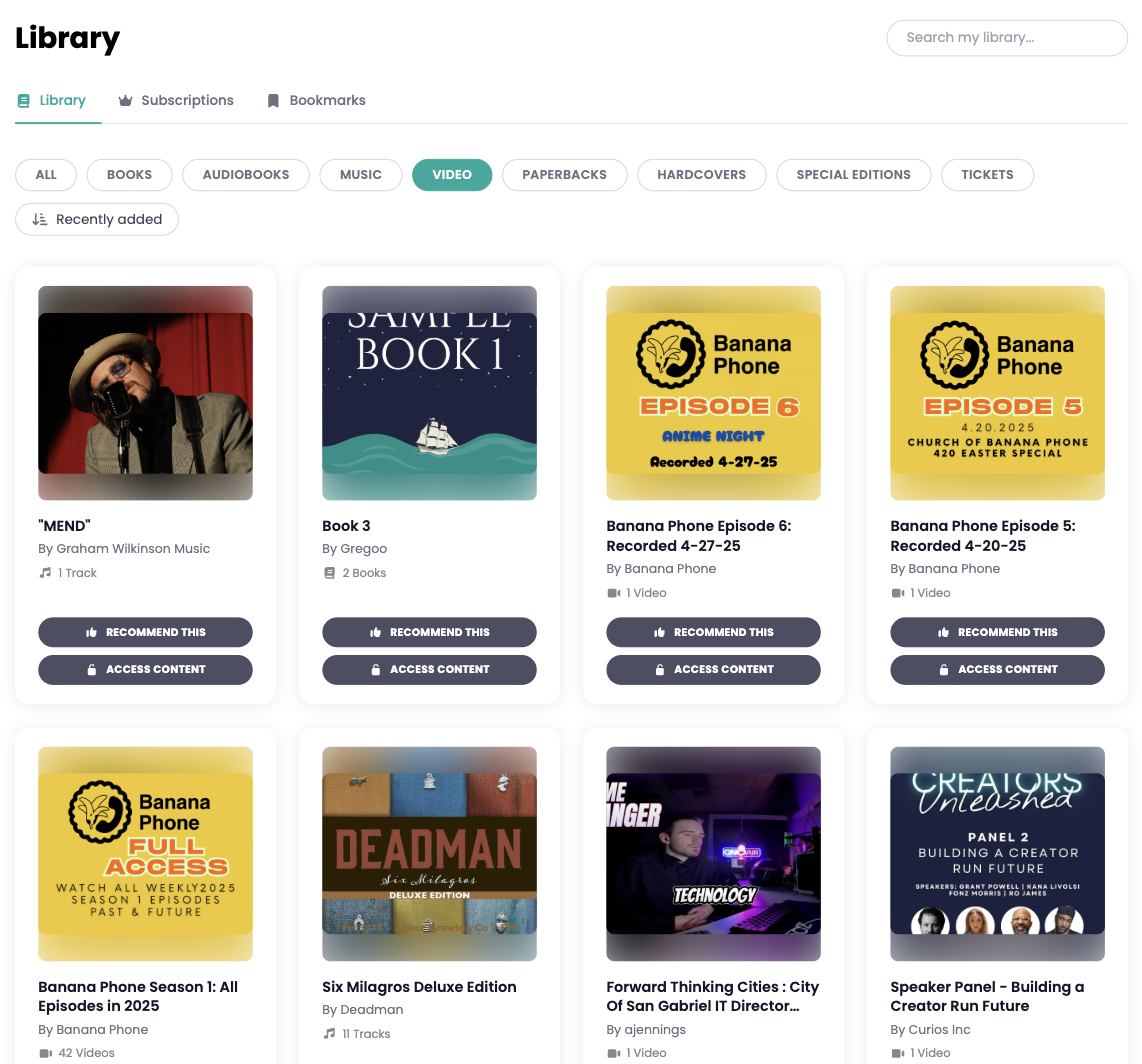Access content for Book 3

pos(430,669)
